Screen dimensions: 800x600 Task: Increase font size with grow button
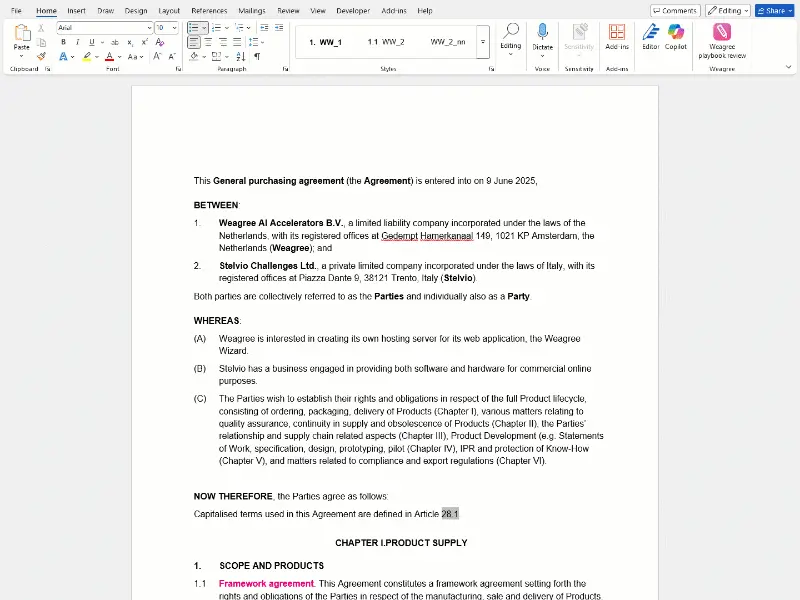(x=157, y=57)
